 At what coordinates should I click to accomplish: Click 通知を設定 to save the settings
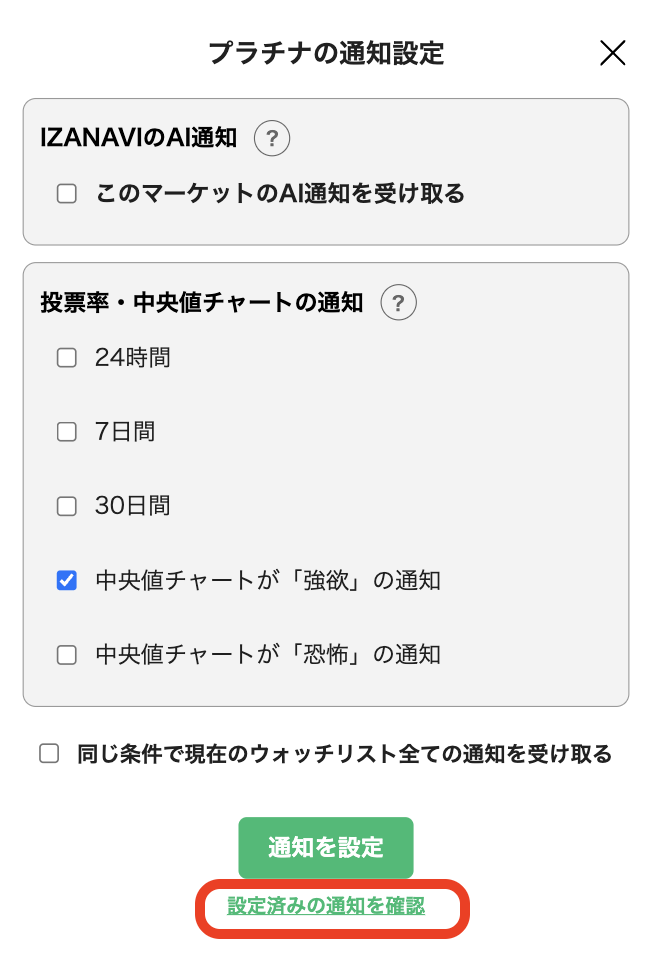(326, 847)
